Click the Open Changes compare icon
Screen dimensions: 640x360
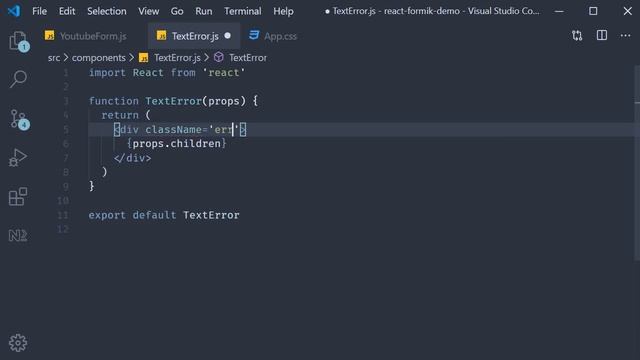point(577,36)
